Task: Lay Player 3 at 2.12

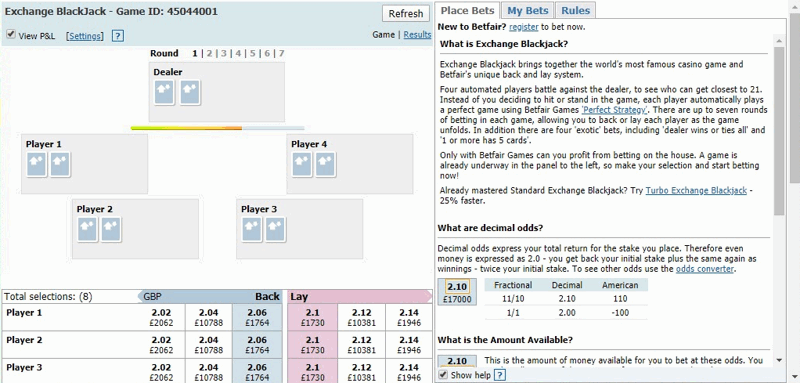Action: click(x=361, y=372)
